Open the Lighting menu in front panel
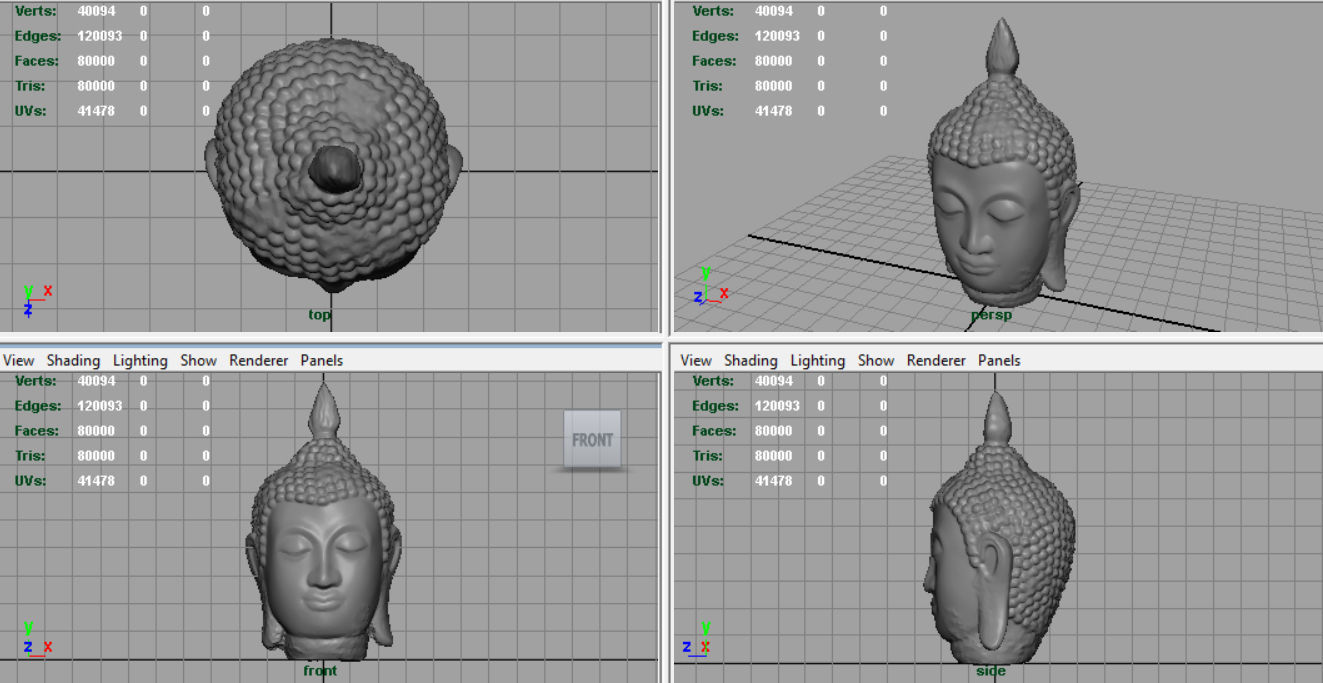The height and width of the screenshot is (683, 1323). tap(140, 360)
